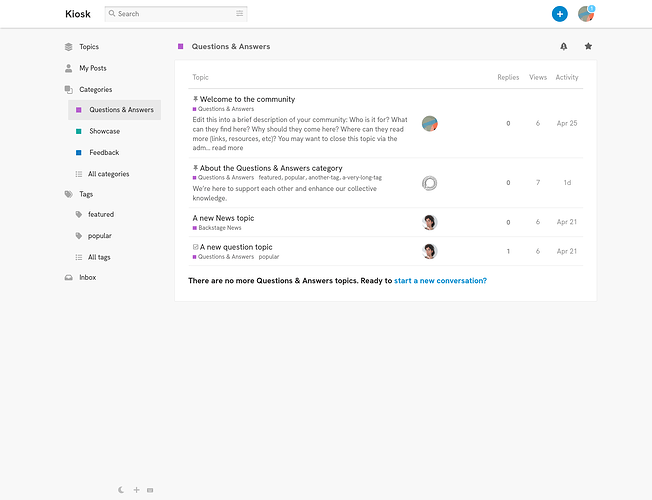
Task: Open the 'Welcome to the community' topic
Action: 247,99
